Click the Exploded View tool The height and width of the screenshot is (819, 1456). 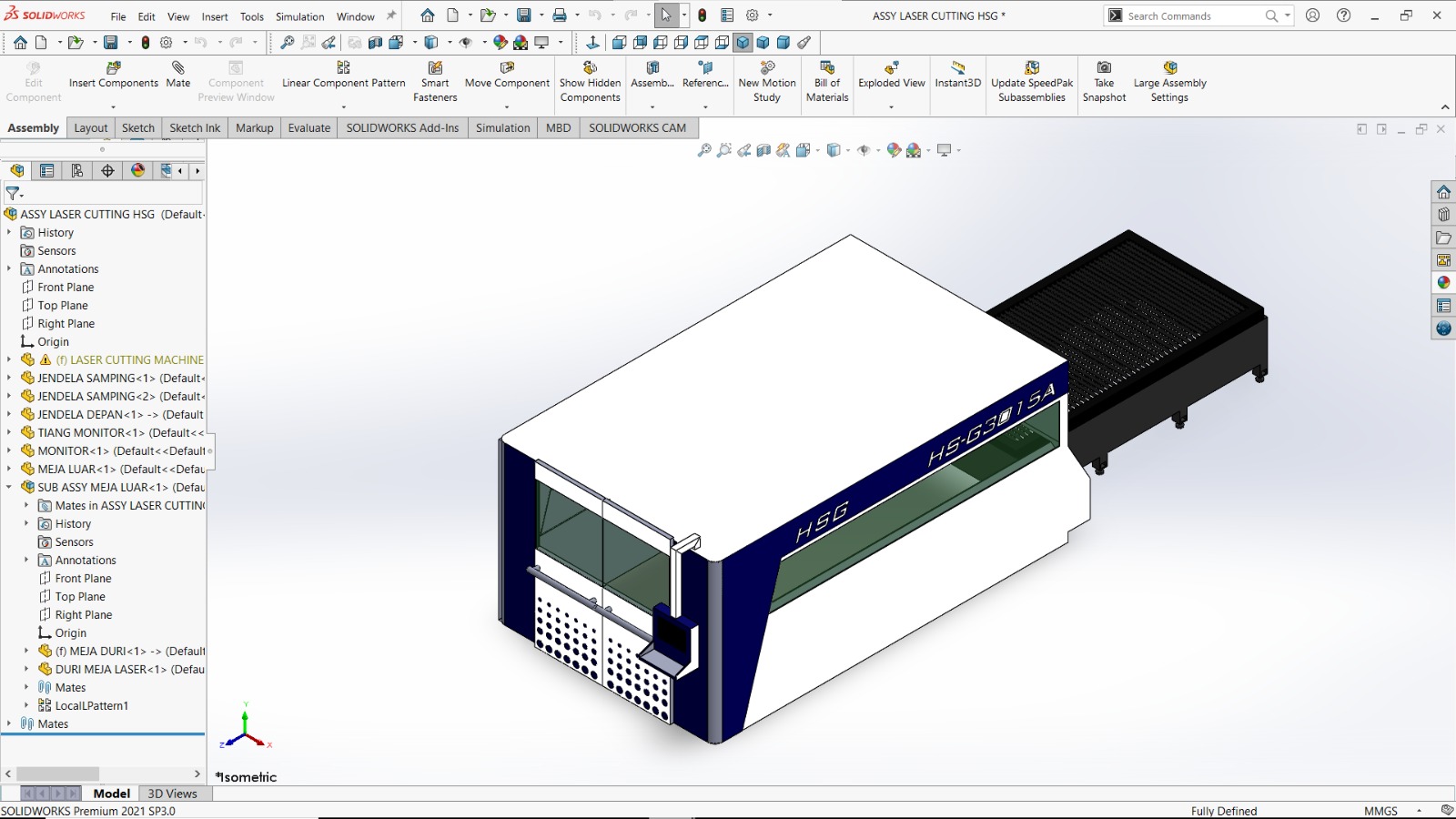click(x=892, y=75)
